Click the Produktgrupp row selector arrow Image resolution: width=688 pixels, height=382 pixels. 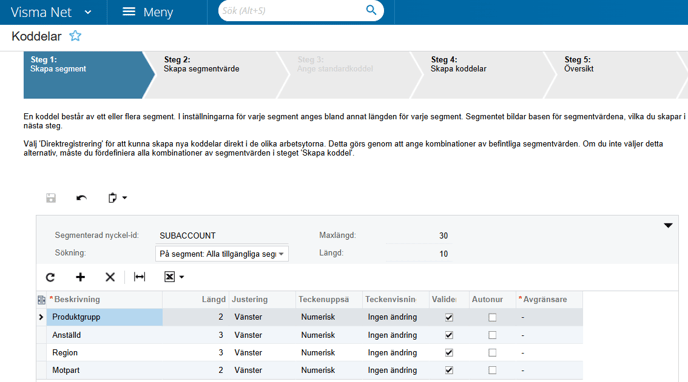pos(41,317)
